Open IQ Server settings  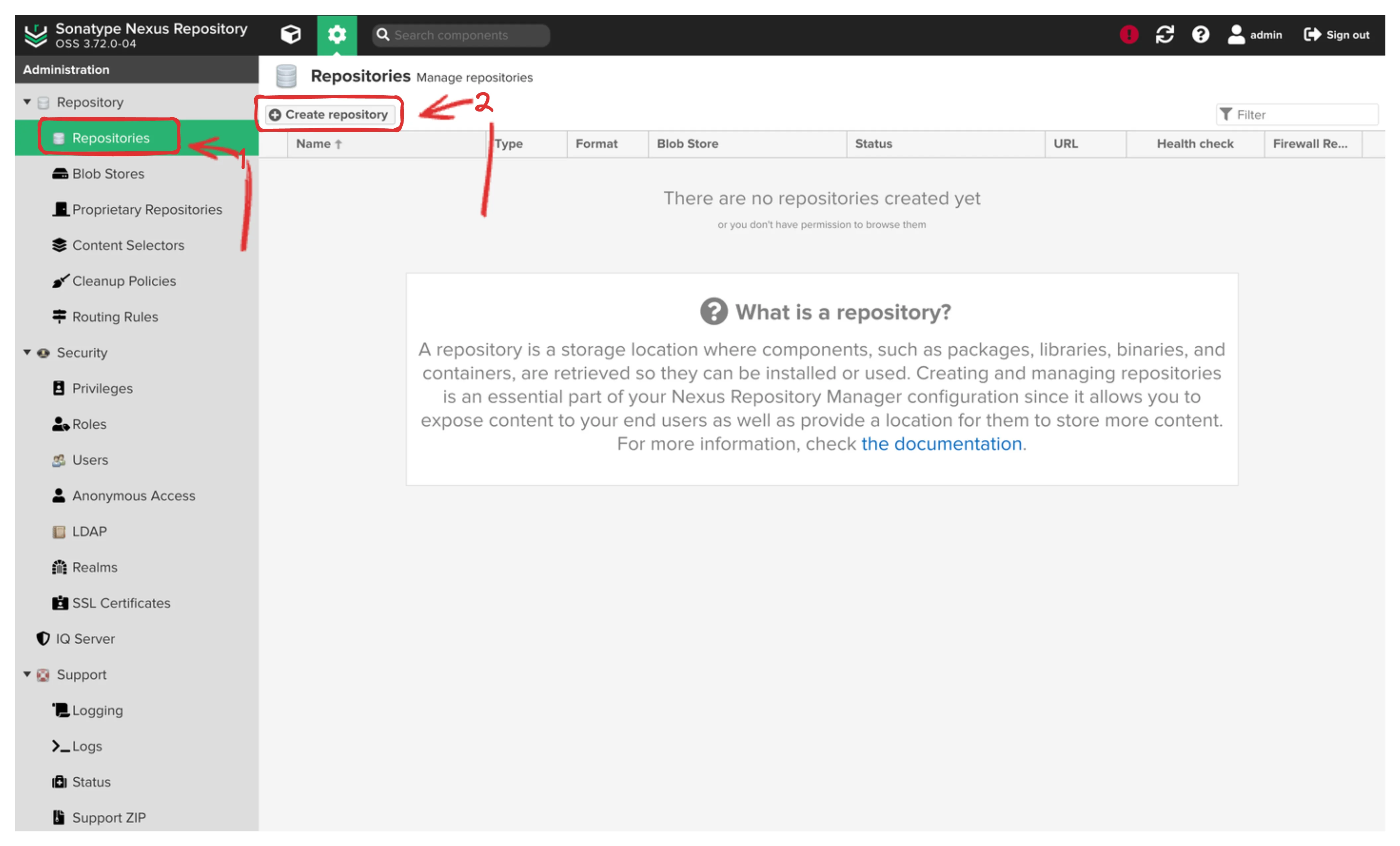(x=136, y=639)
